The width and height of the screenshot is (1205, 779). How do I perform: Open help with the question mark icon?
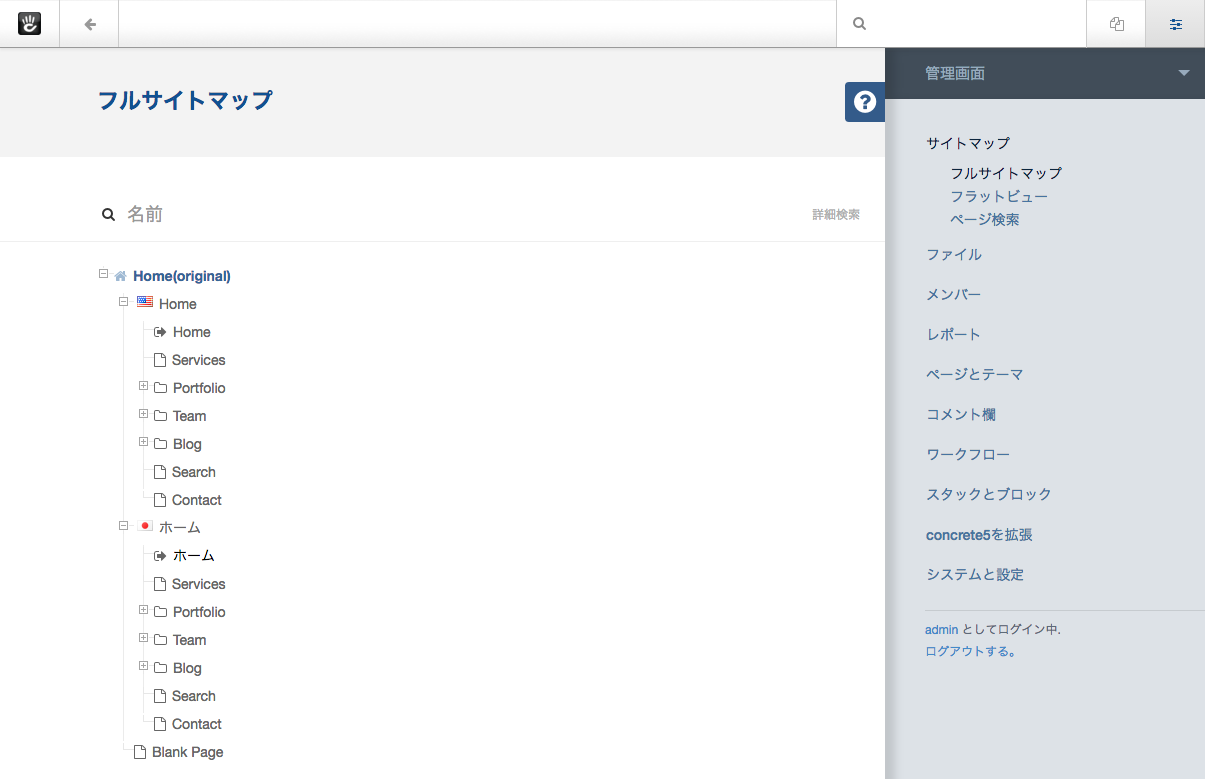point(865,102)
